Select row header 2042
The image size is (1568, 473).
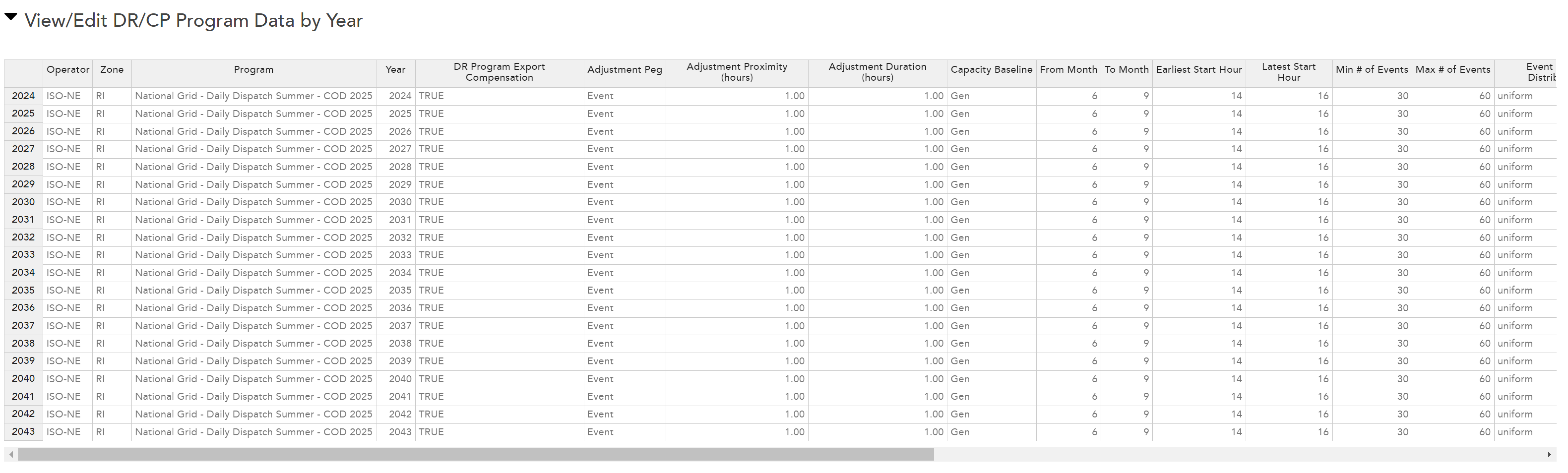pyautogui.click(x=23, y=414)
